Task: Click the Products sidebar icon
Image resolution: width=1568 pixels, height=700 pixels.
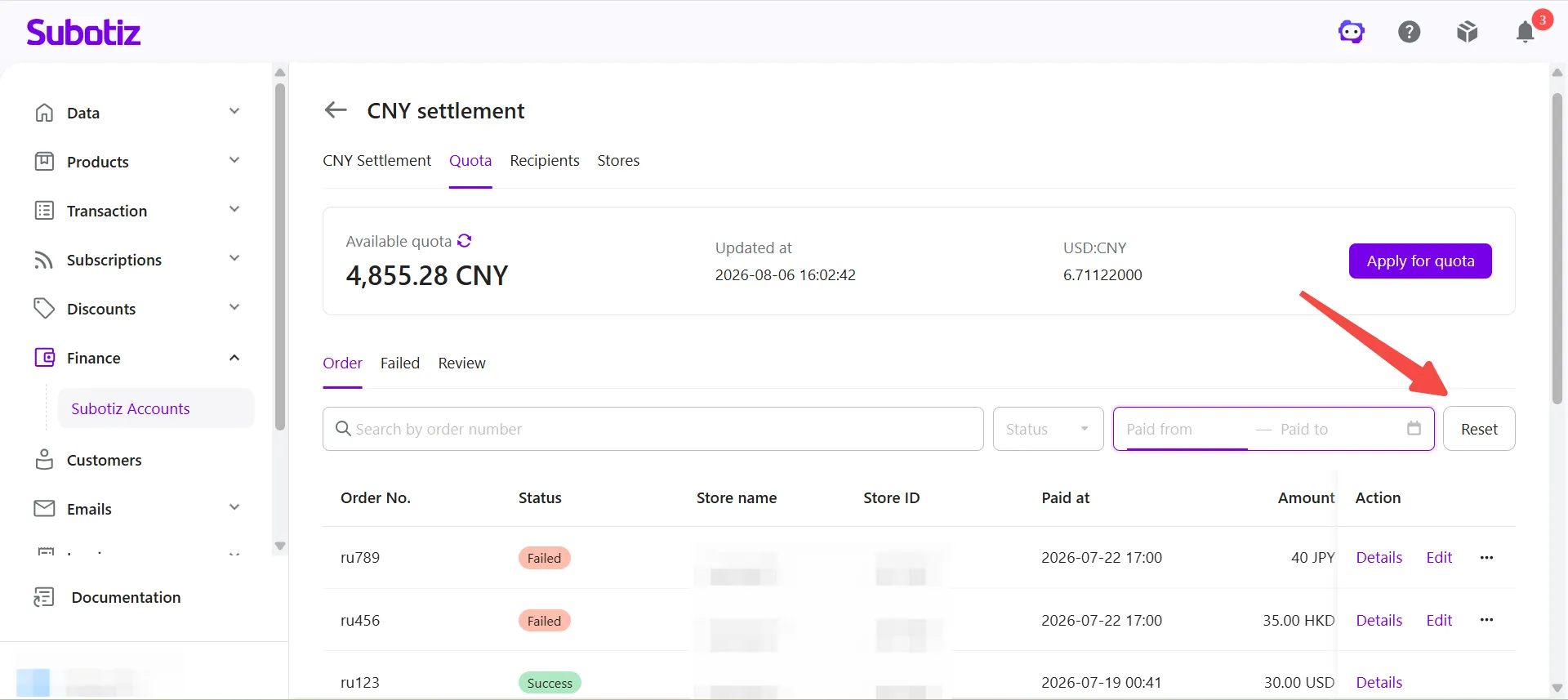Action: pyautogui.click(x=44, y=161)
